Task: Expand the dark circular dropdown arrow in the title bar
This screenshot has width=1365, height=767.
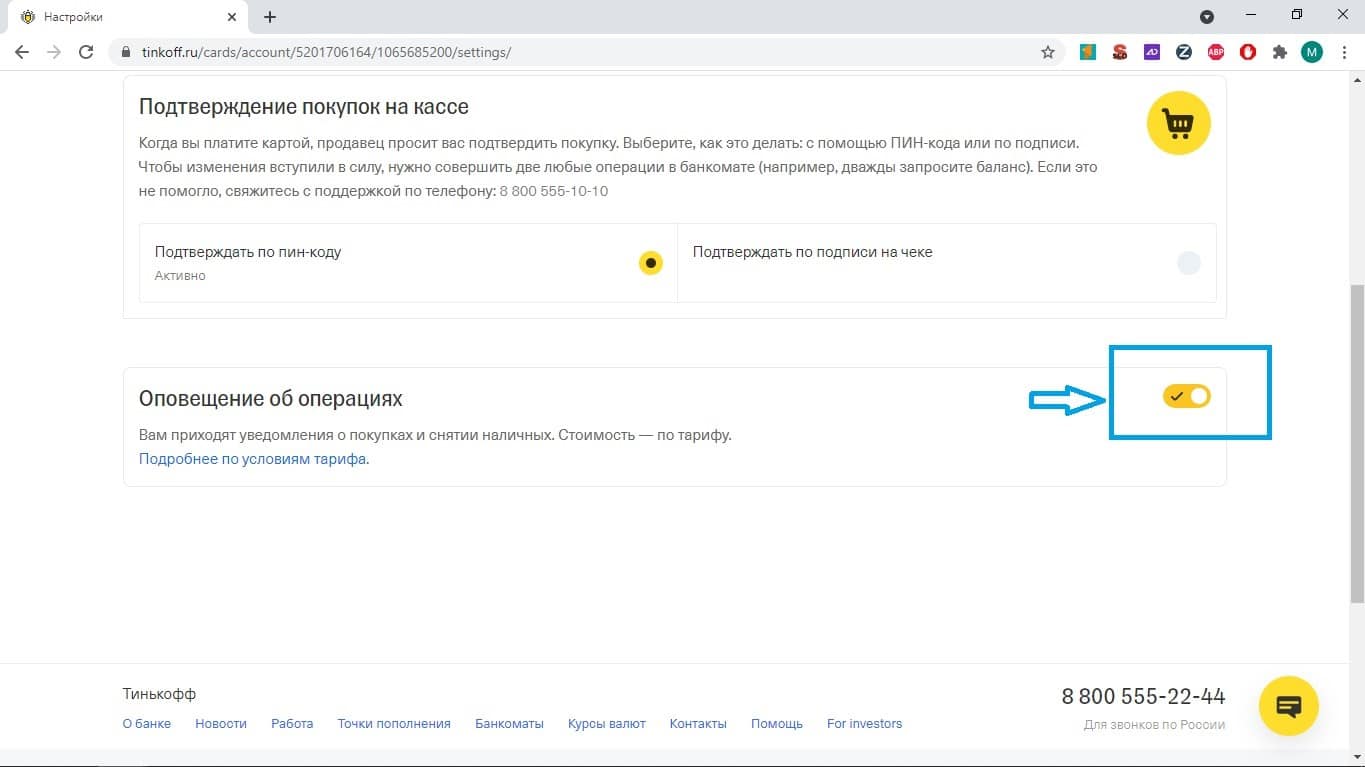Action: (1207, 17)
